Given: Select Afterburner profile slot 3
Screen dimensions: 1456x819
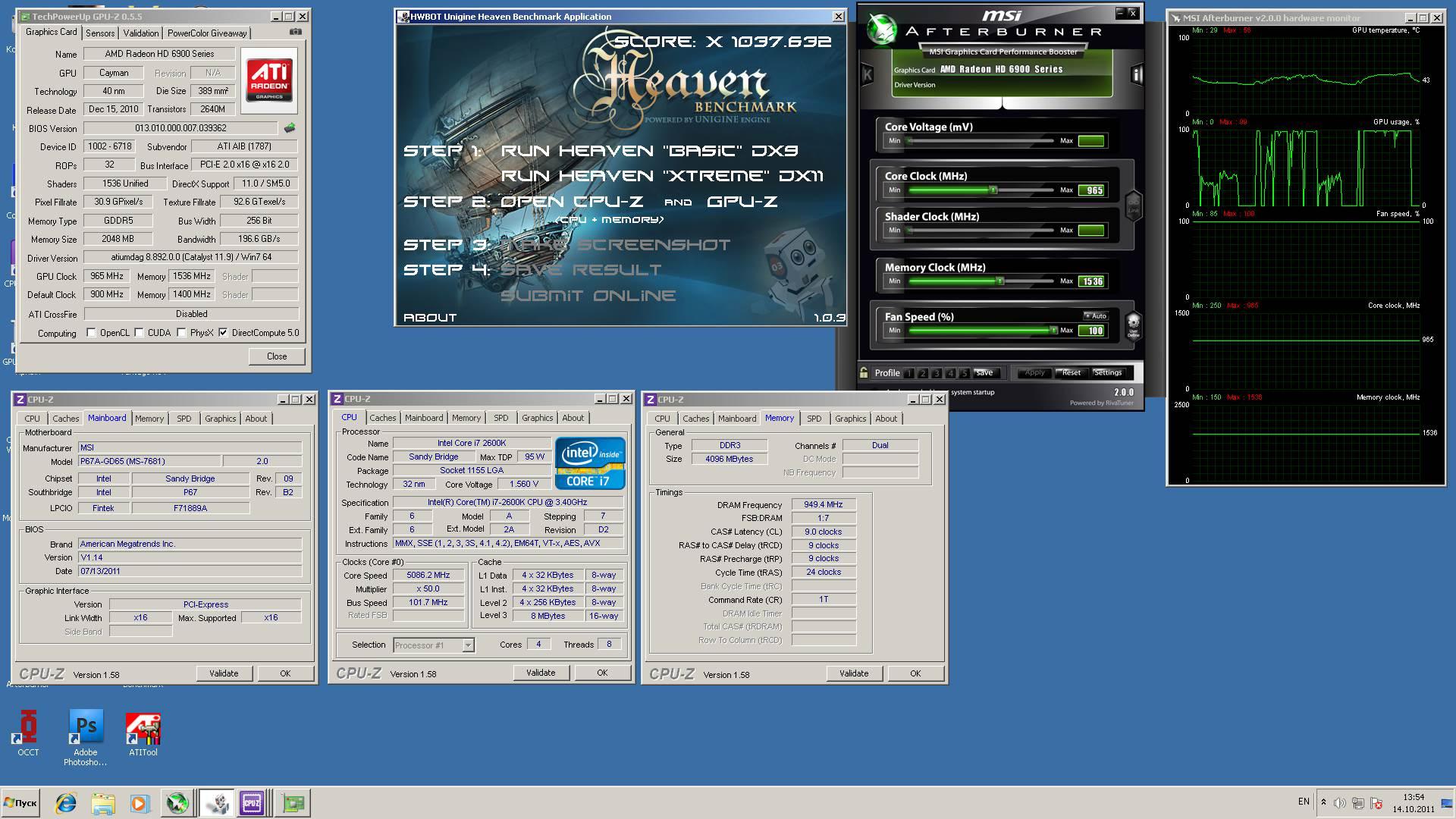Looking at the screenshot, I should click(937, 373).
